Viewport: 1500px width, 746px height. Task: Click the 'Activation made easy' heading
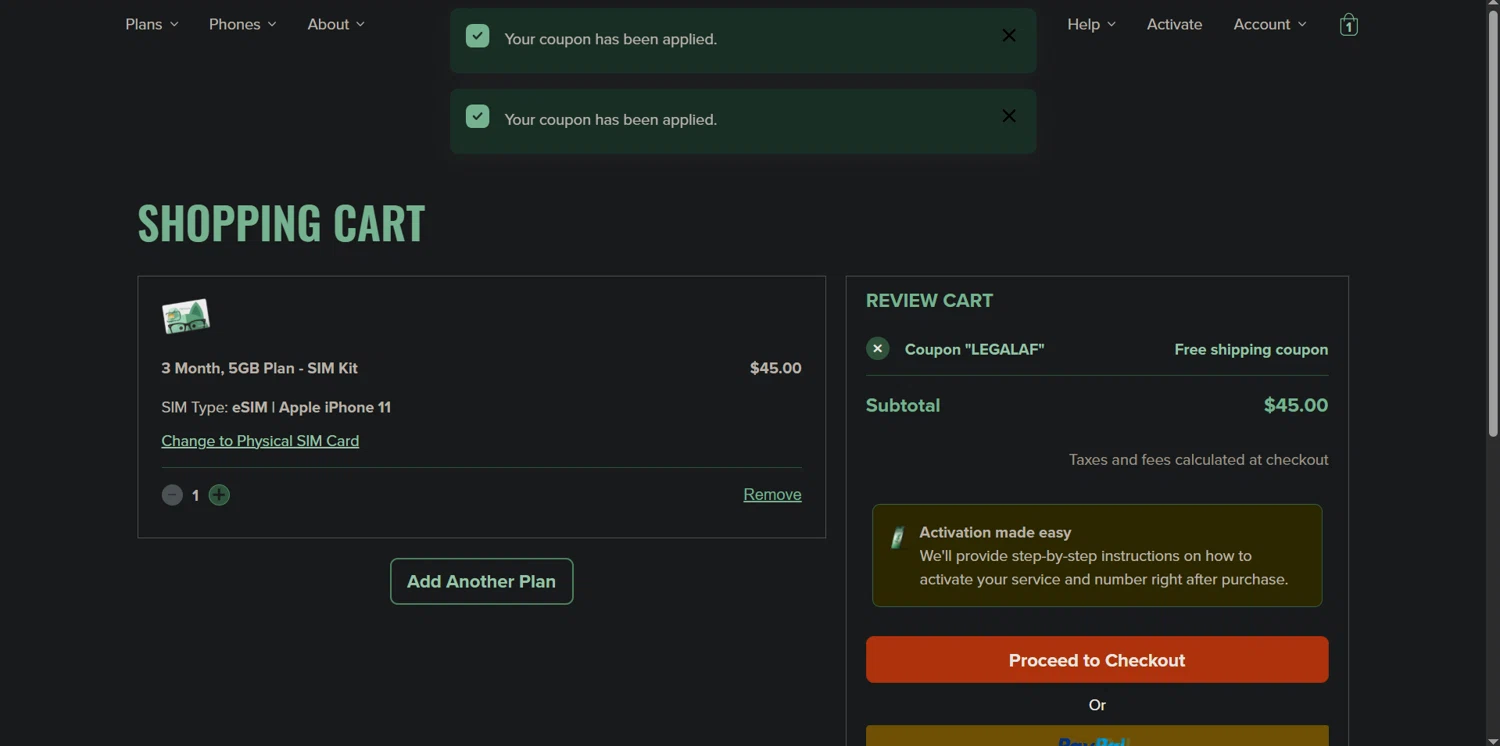pos(995,532)
